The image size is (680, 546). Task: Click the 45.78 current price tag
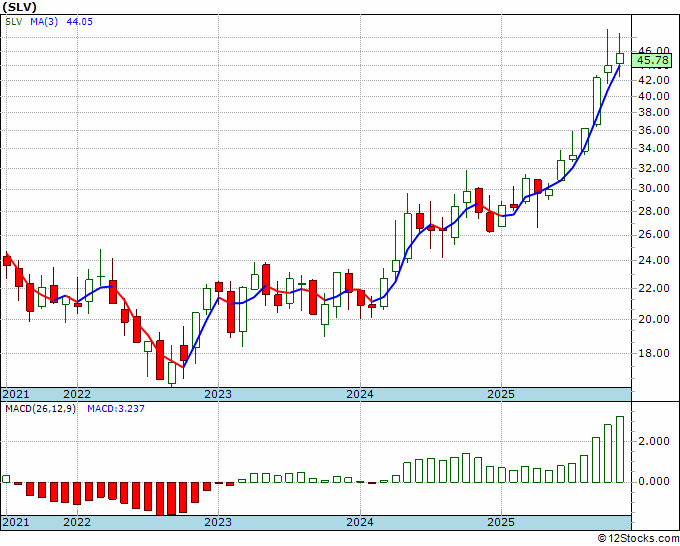tap(651, 61)
